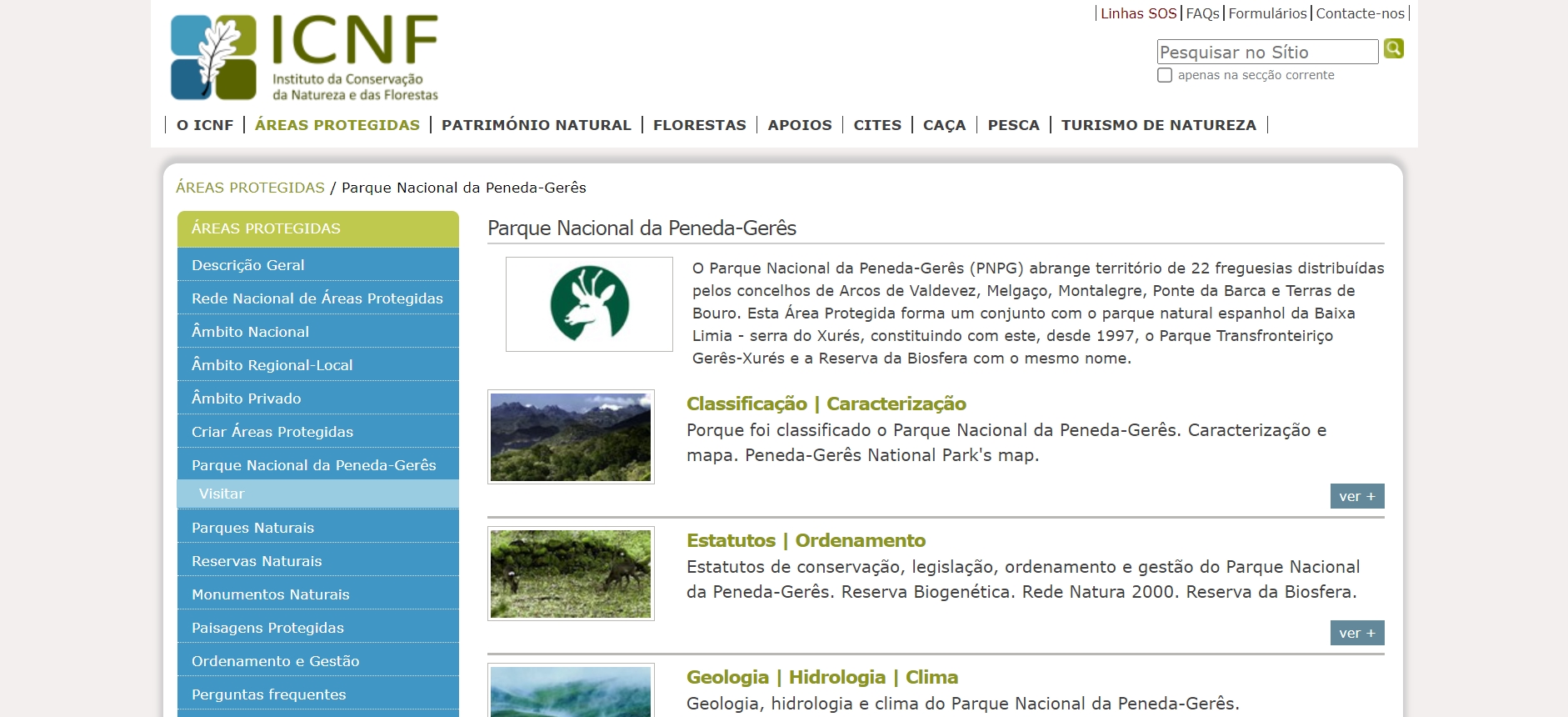Click 'ver +' under Estatutos section
The height and width of the screenshot is (717, 1568).
1357,633
